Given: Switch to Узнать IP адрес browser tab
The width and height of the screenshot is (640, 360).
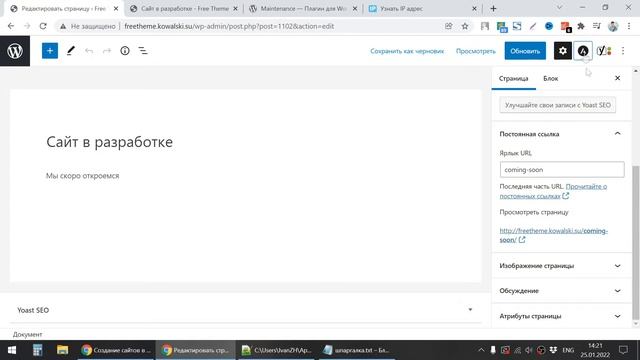Looking at the screenshot, I should [422, 9].
